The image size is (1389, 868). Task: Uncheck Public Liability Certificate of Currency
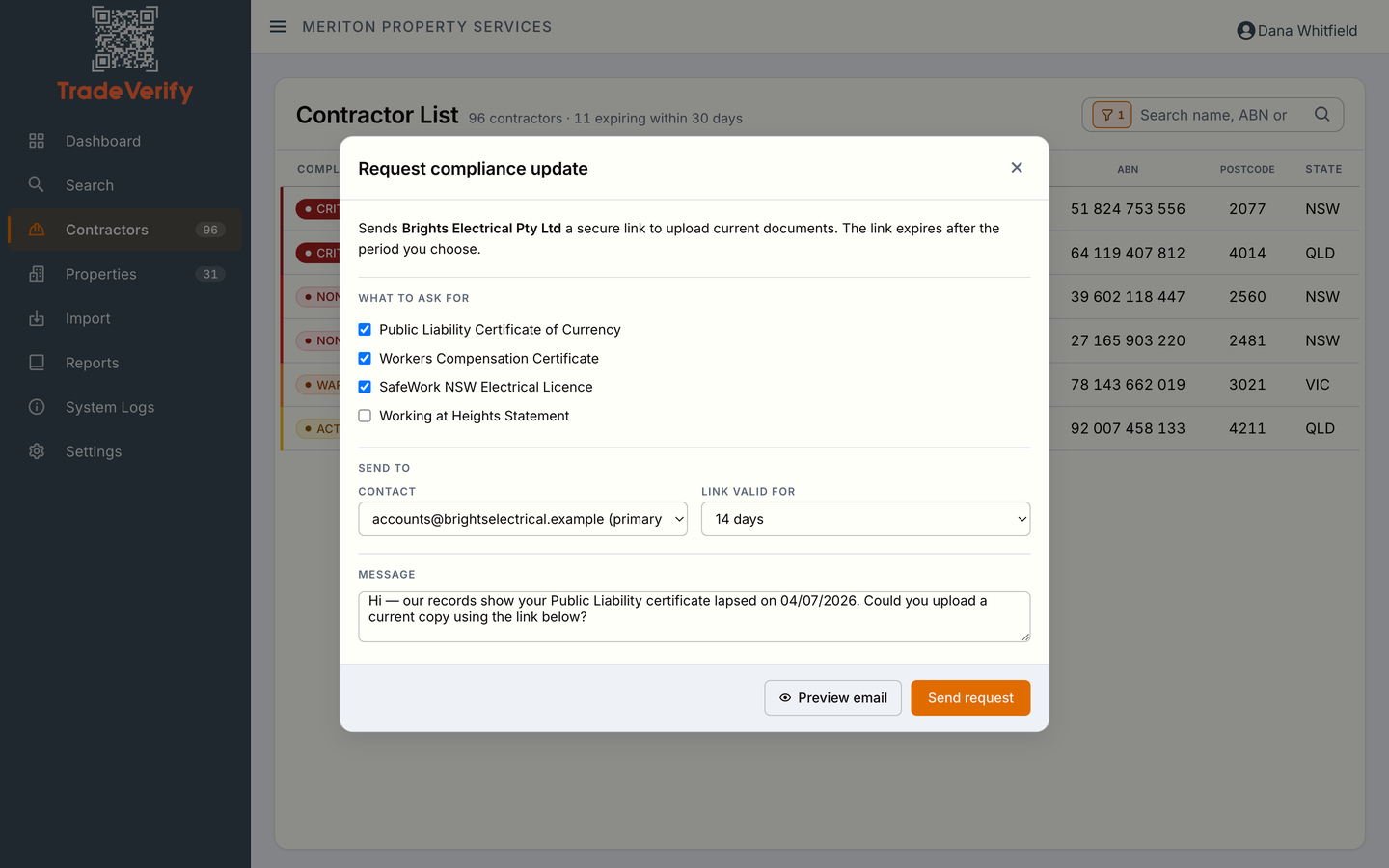365,330
